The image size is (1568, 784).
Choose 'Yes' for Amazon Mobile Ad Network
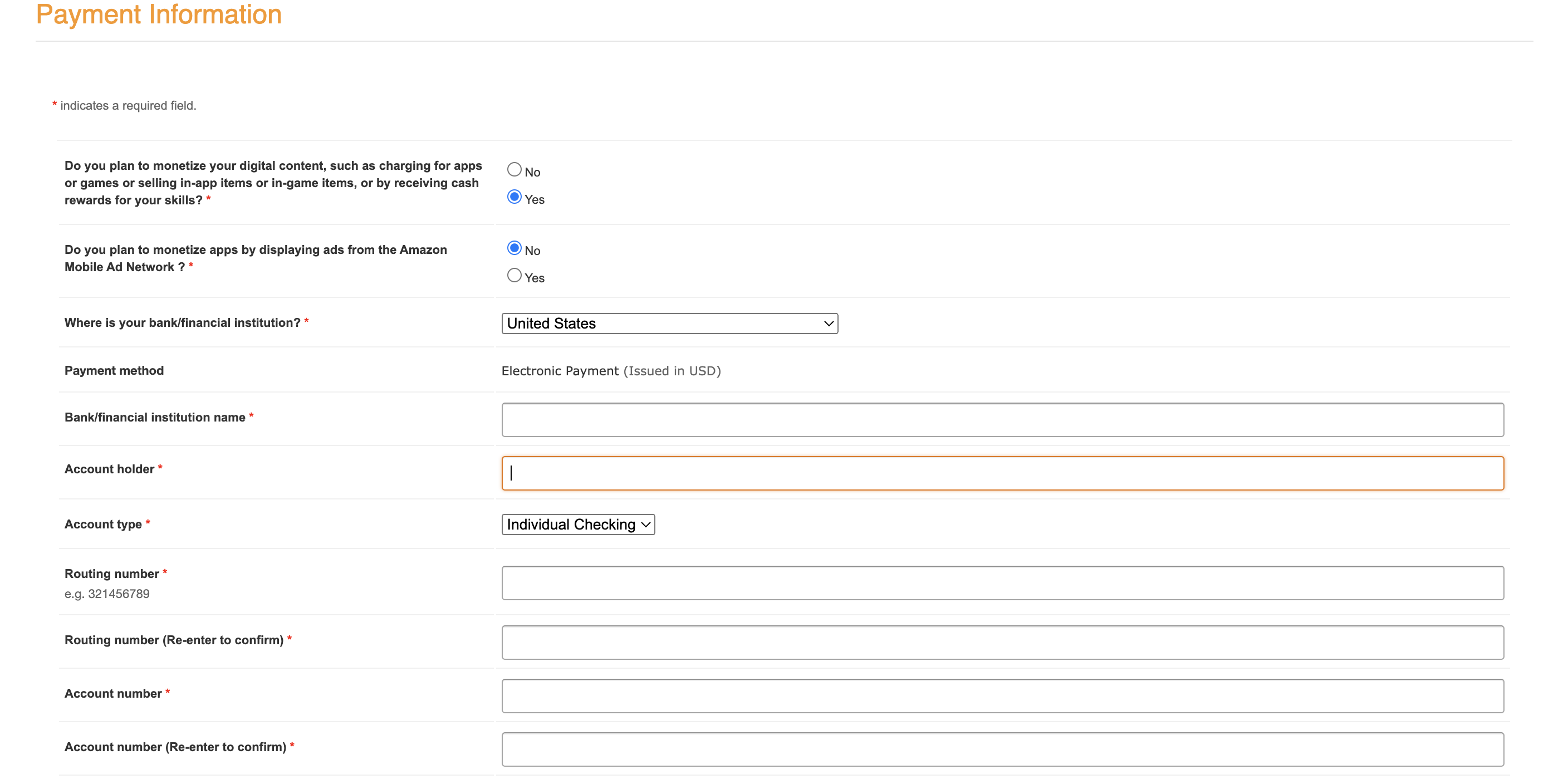(x=514, y=276)
